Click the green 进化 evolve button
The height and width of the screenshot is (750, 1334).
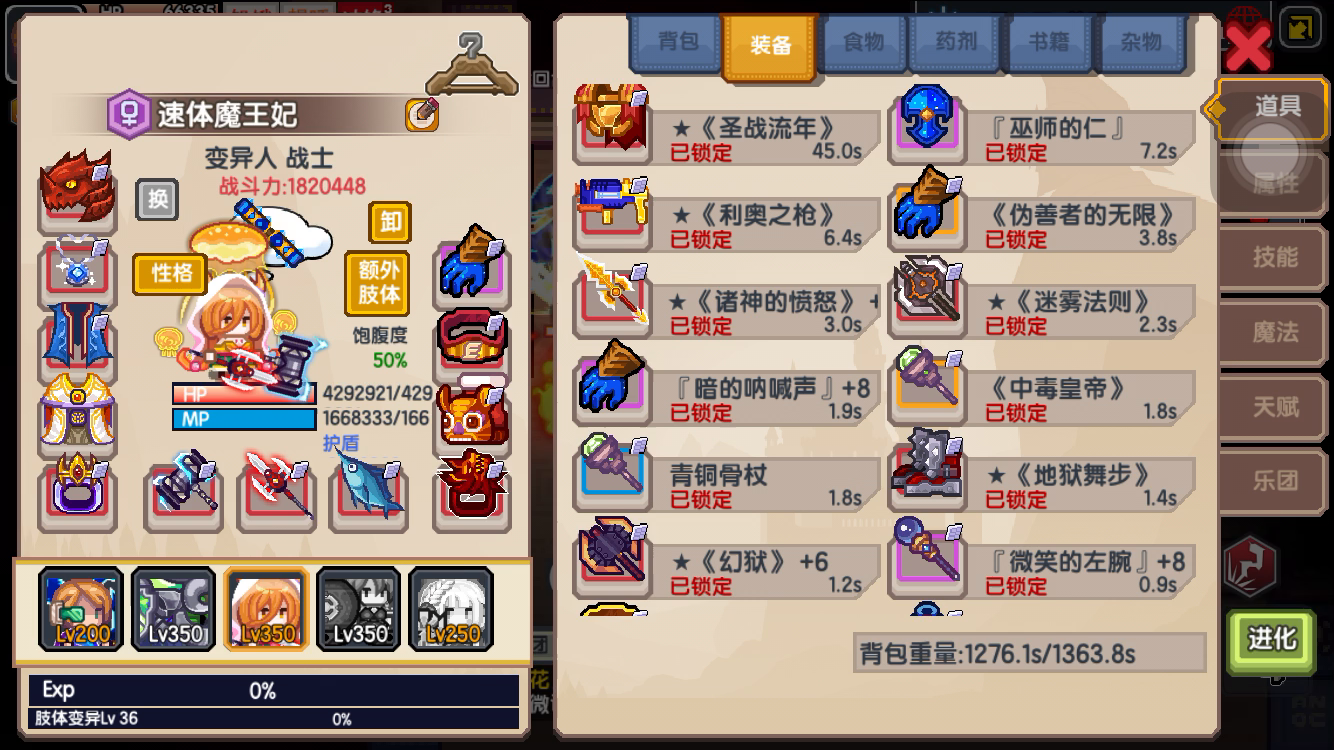click(1271, 639)
